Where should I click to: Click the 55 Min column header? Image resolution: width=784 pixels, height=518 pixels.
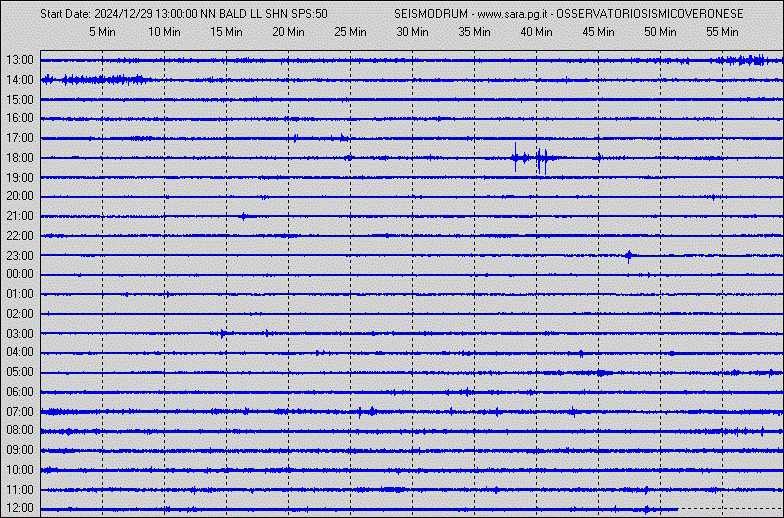722,32
